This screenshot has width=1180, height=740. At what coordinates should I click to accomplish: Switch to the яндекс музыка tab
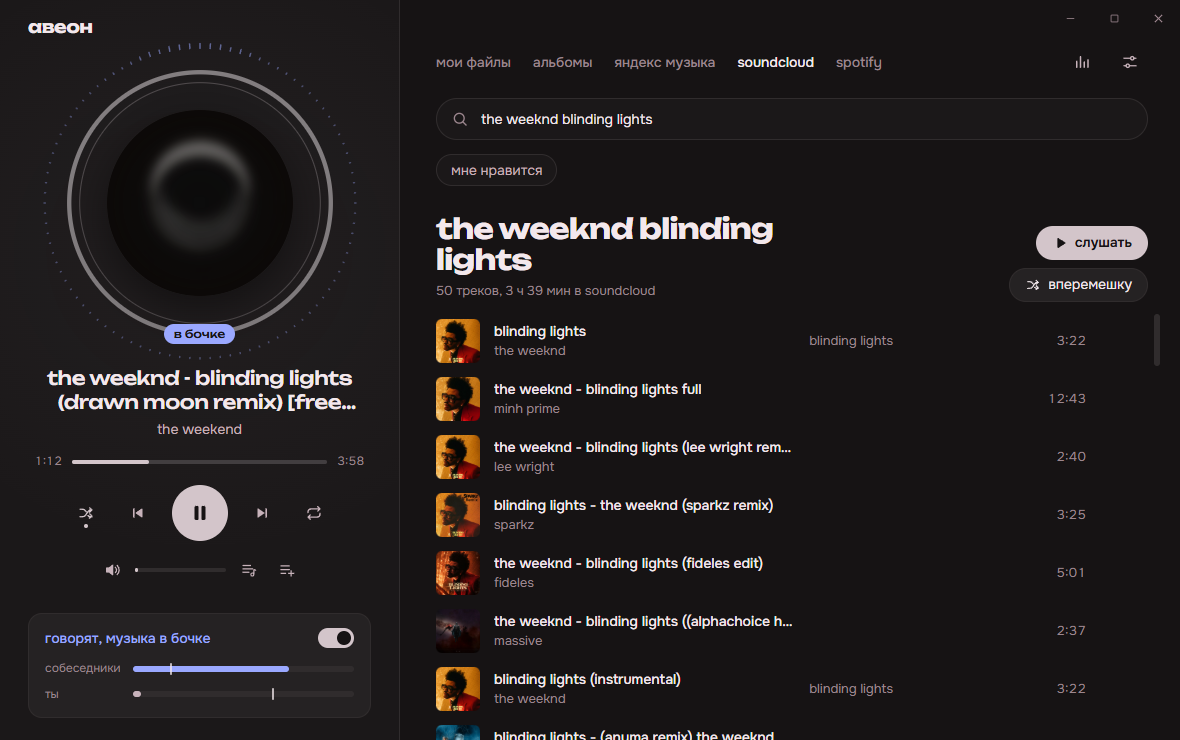665,62
